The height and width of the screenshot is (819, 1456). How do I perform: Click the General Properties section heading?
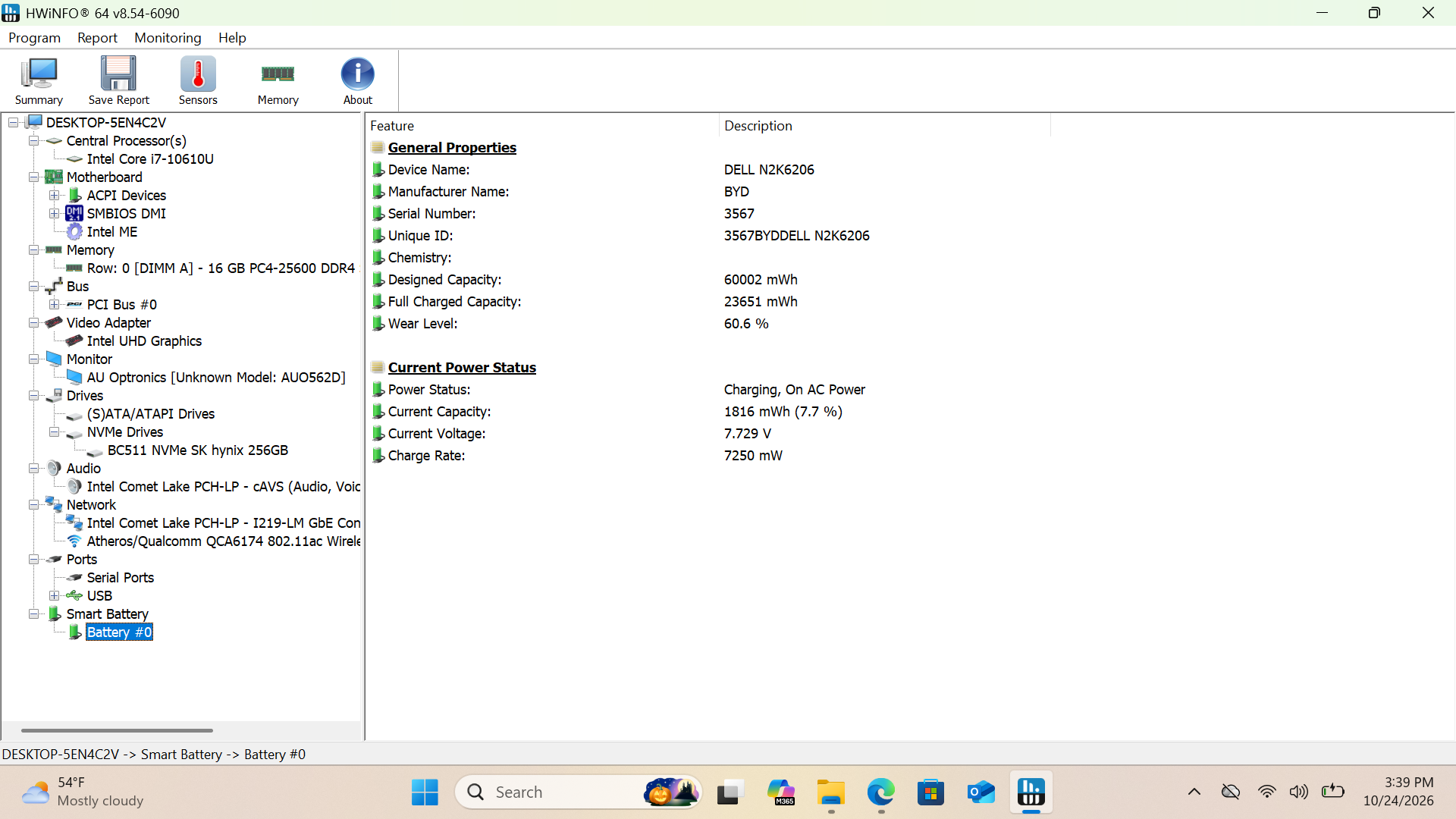452,148
